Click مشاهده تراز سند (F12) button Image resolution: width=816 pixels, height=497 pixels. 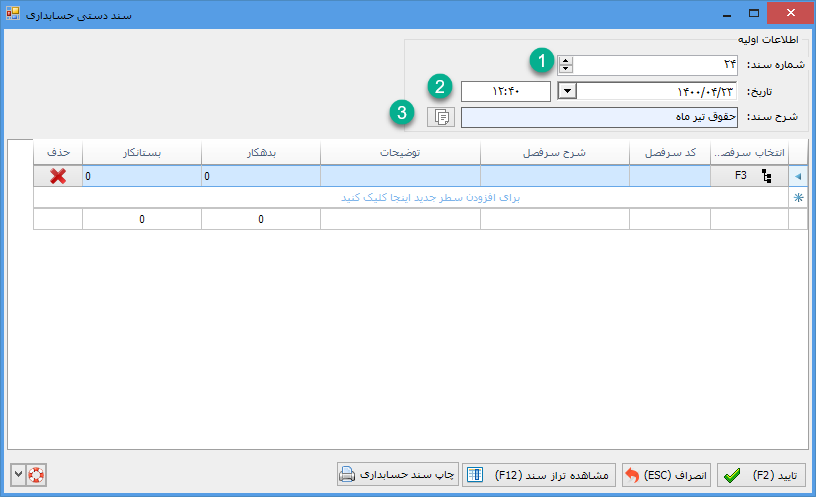[539, 475]
